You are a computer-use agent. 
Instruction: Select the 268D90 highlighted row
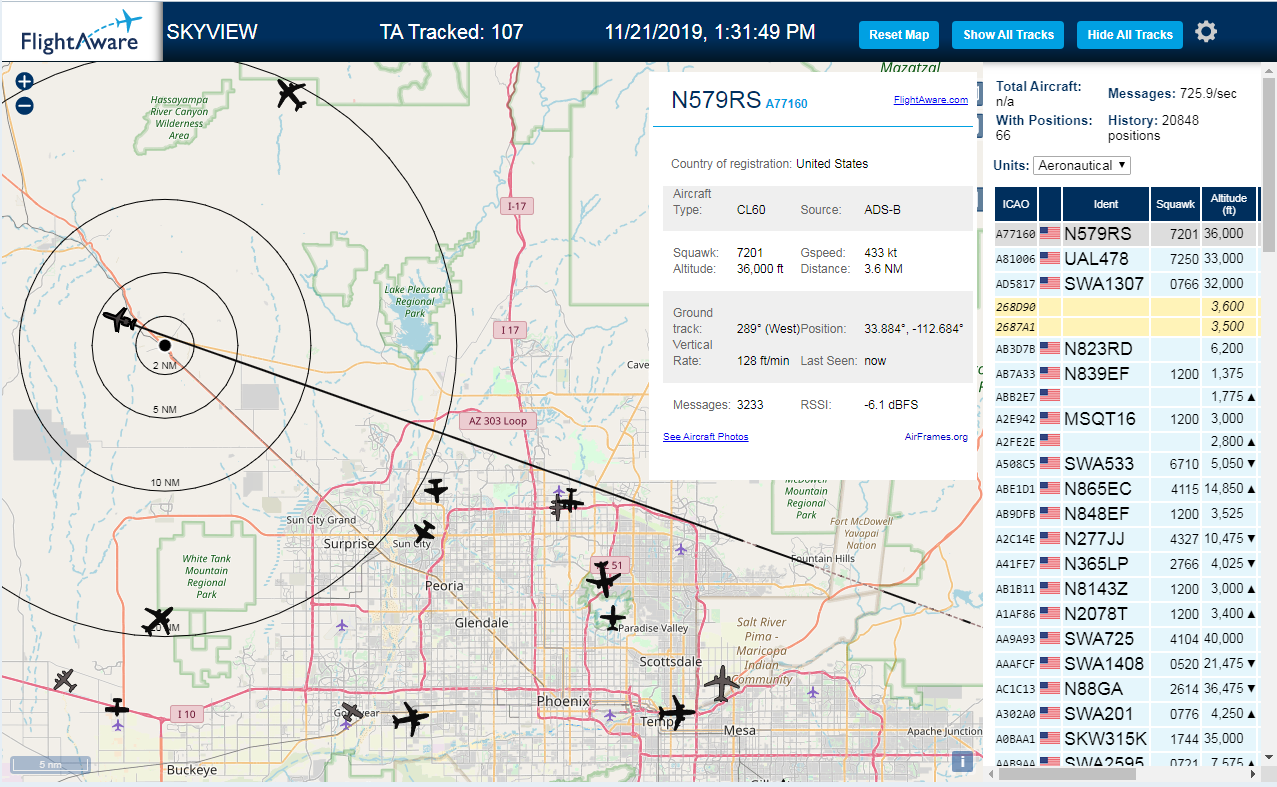pos(1126,306)
